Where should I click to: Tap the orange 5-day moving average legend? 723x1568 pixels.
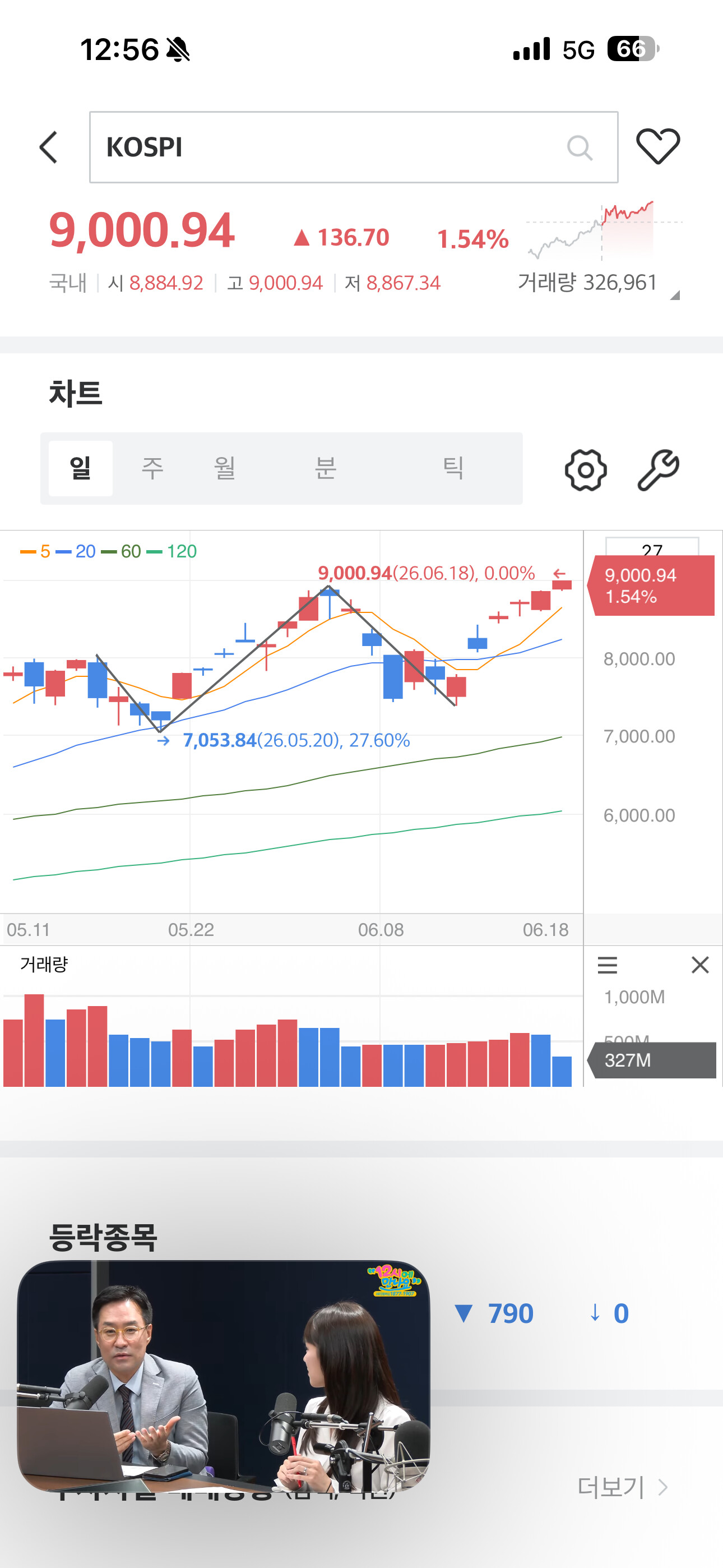(x=35, y=551)
